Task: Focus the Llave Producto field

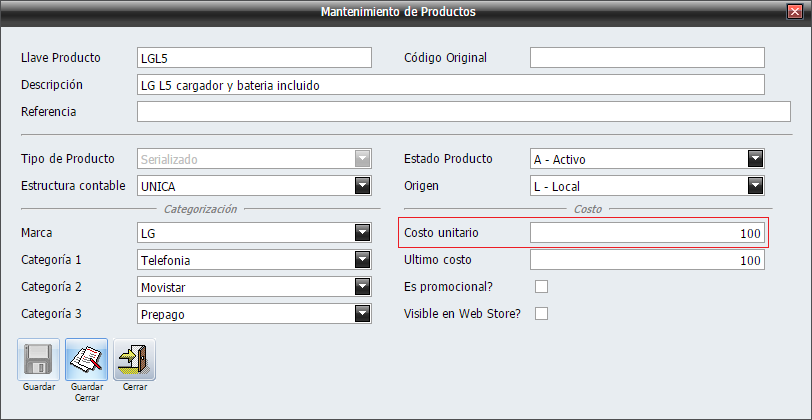Action: (x=254, y=57)
